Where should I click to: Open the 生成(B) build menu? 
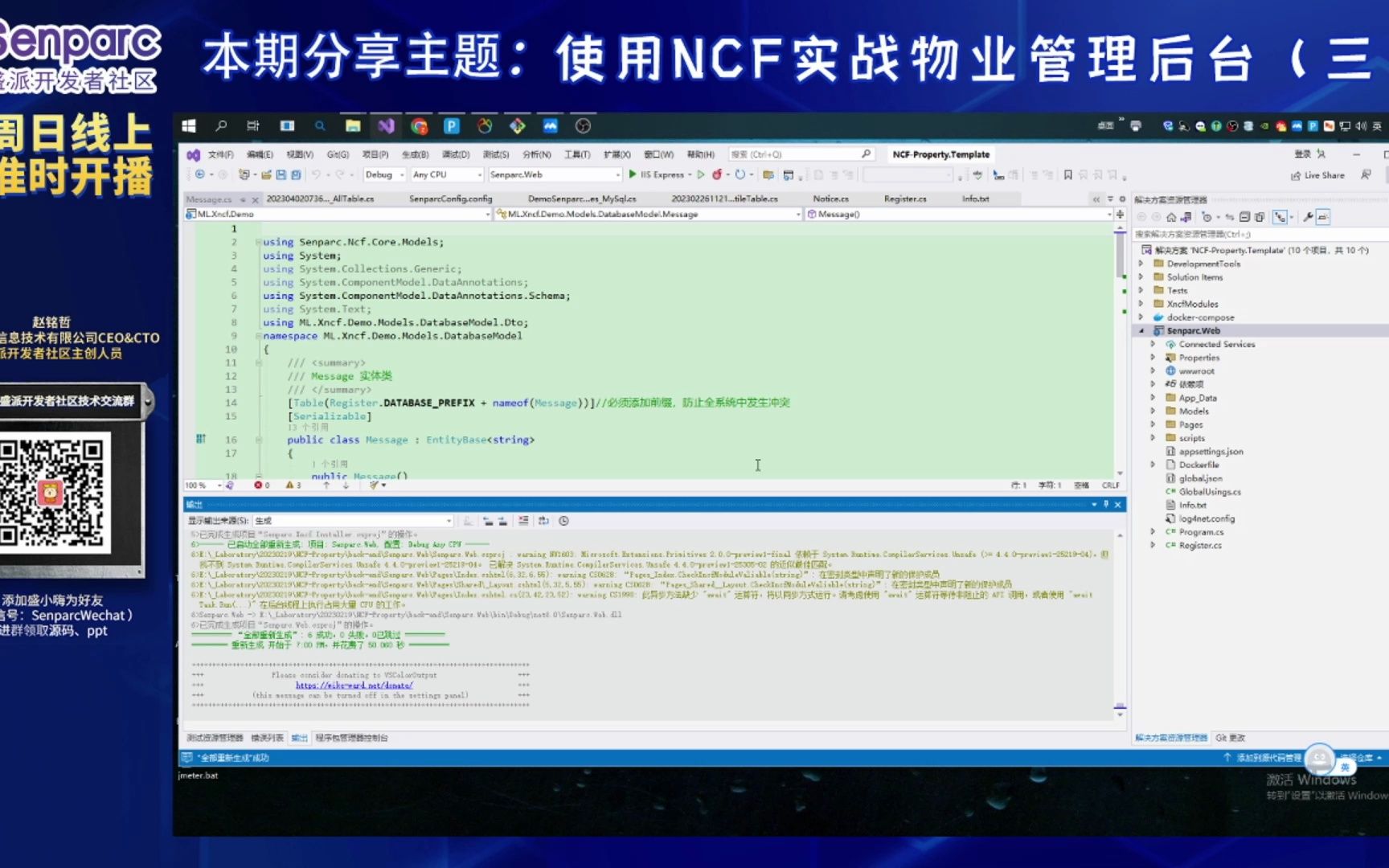point(415,154)
